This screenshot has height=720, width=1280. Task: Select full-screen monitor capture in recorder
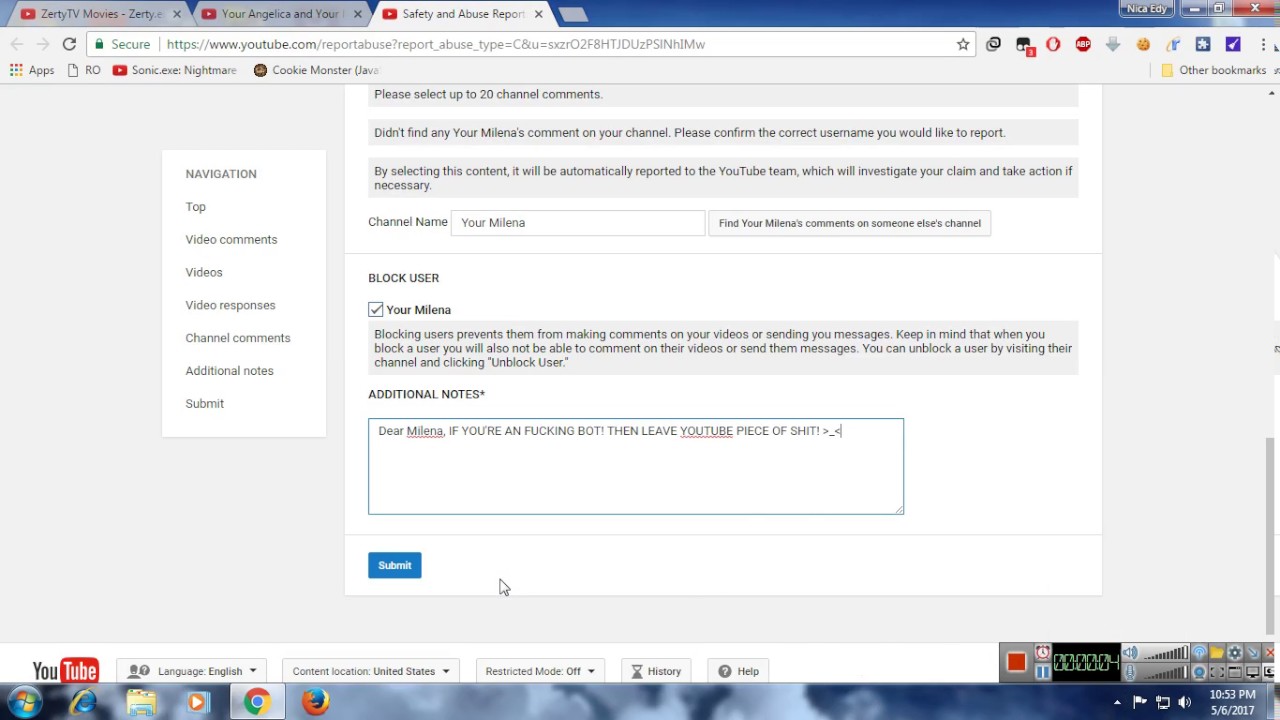click(1253, 672)
